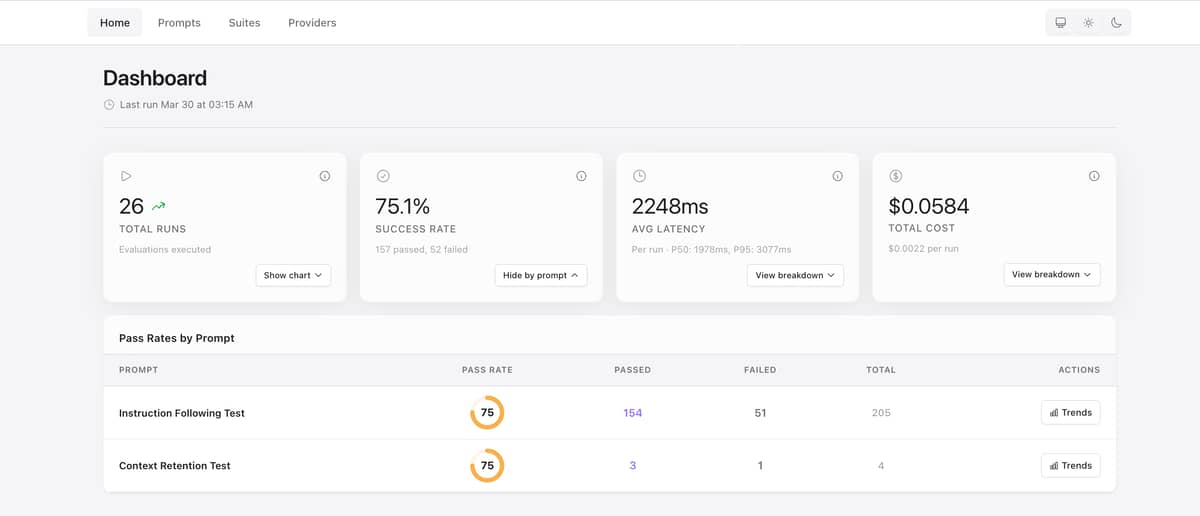Click passed count 154 link
The width and height of the screenshot is (1200, 516).
632,413
